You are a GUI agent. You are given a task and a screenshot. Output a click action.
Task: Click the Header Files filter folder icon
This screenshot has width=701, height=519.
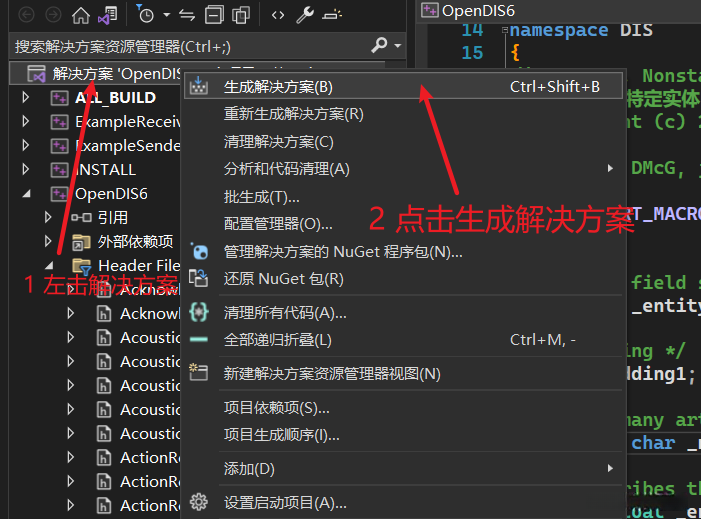(82, 266)
